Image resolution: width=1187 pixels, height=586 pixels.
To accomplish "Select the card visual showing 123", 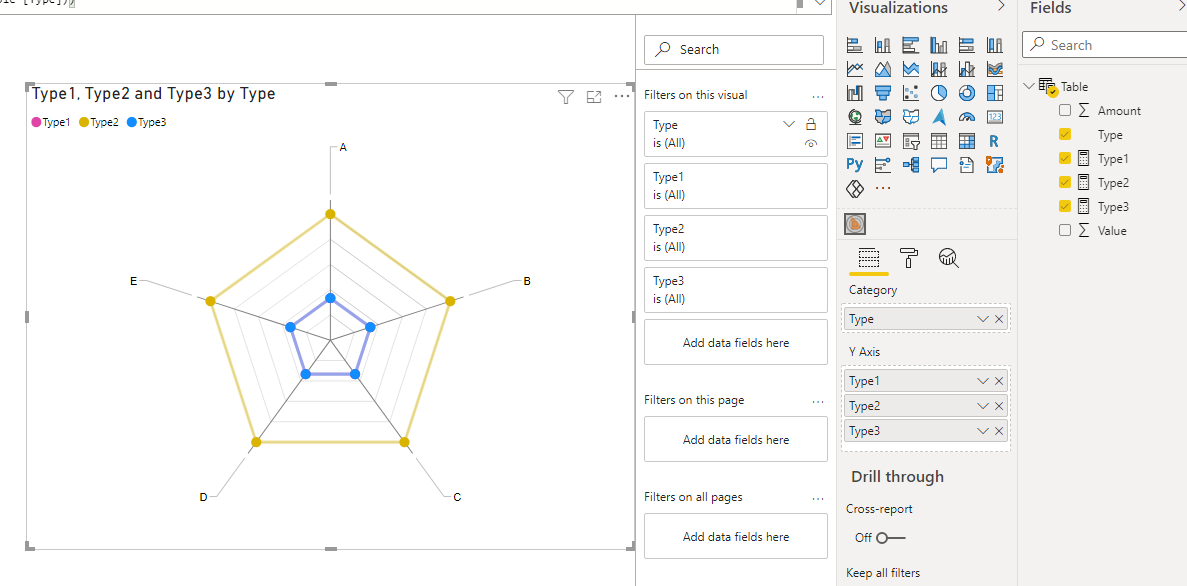I will pyautogui.click(x=995, y=117).
